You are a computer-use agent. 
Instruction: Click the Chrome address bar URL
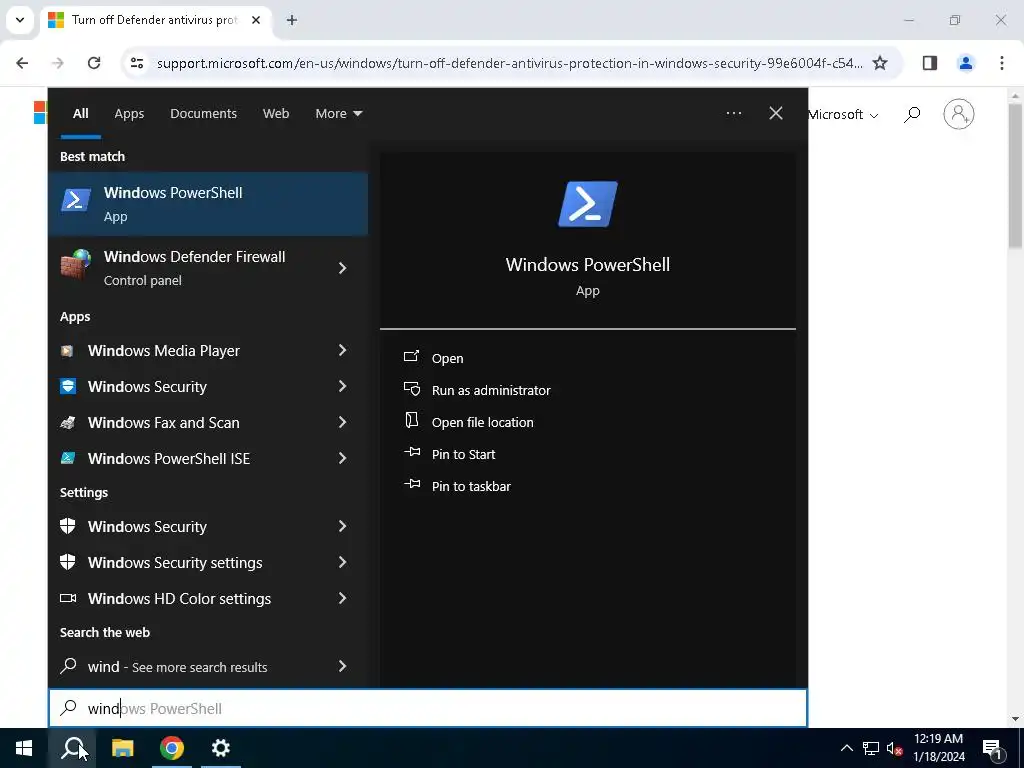click(x=509, y=63)
